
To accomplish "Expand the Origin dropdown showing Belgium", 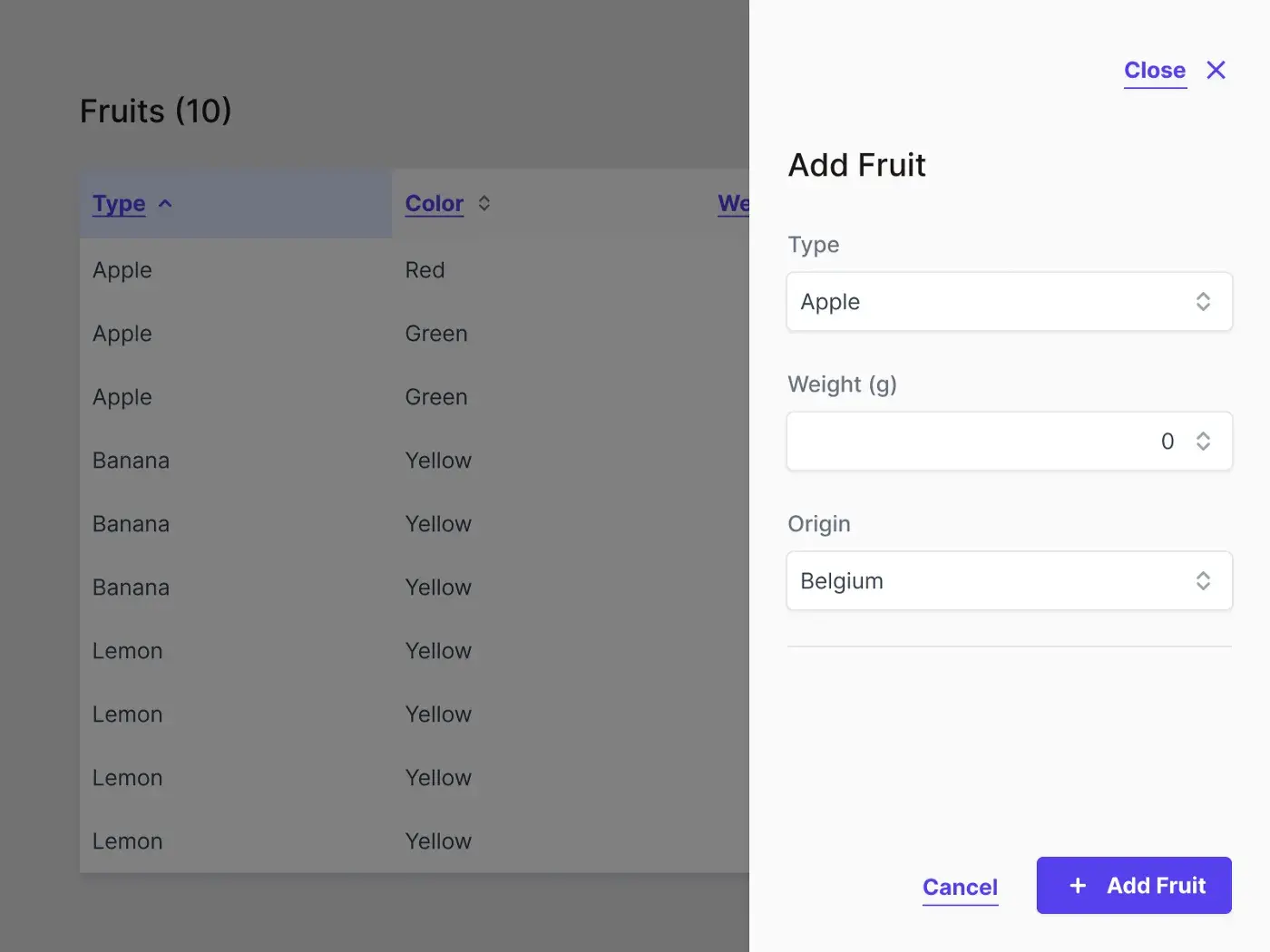I will [1009, 581].
